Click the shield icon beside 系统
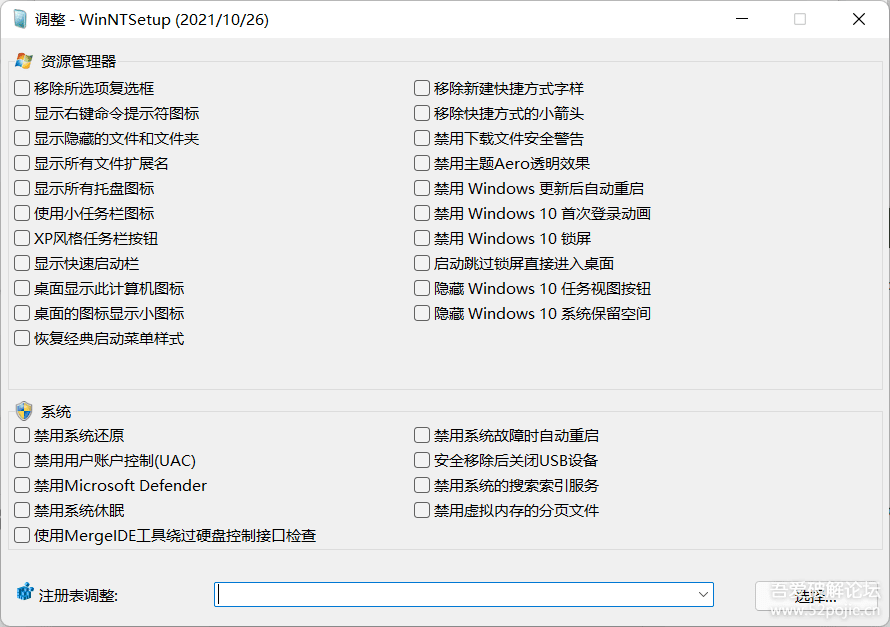The height and width of the screenshot is (627, 890). [24, 411]
